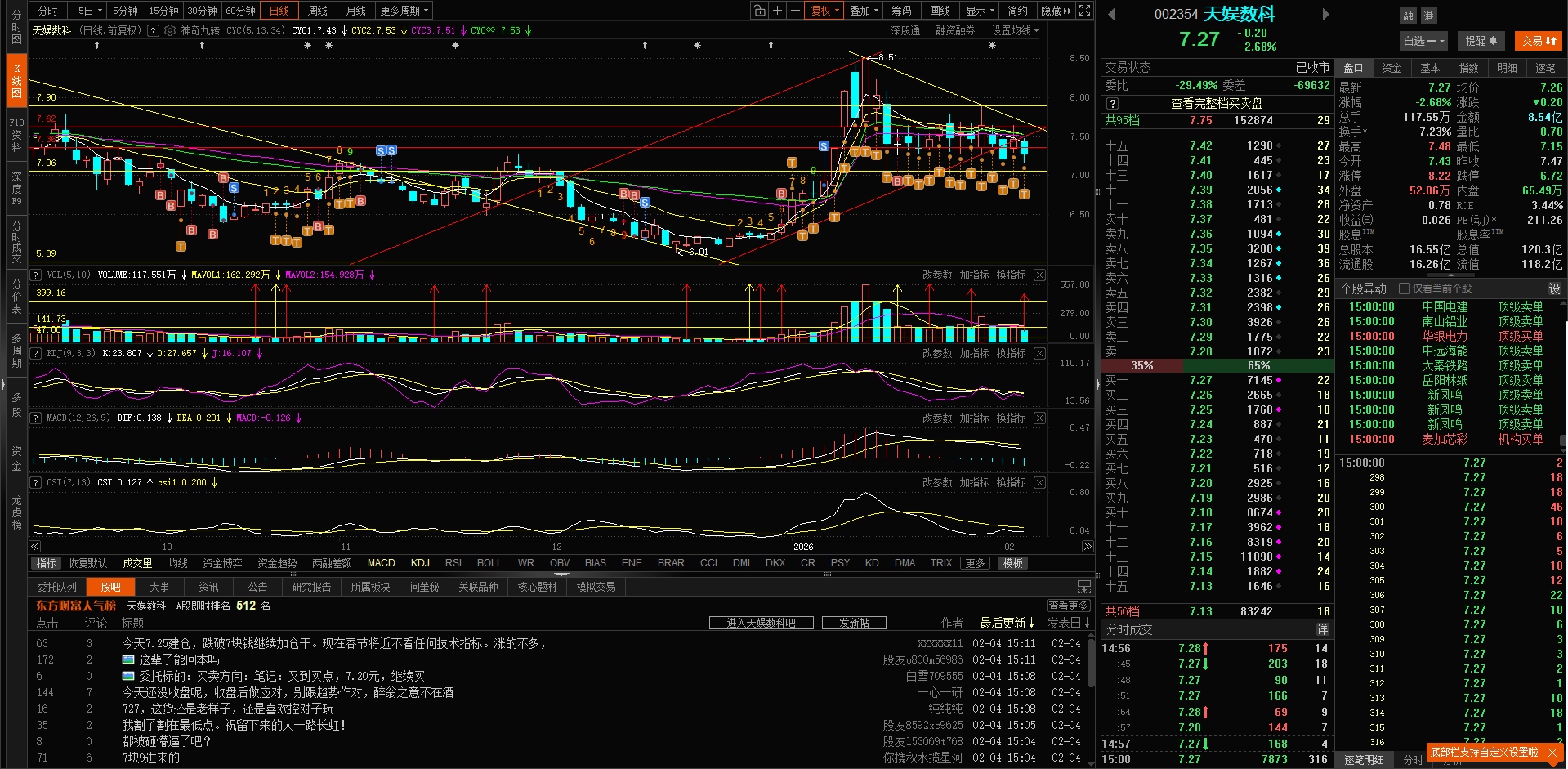1568x769 pixels.
Task: Click the plus zoom-in chart icon
Action: pyautogui.click(x=778, y=11)
